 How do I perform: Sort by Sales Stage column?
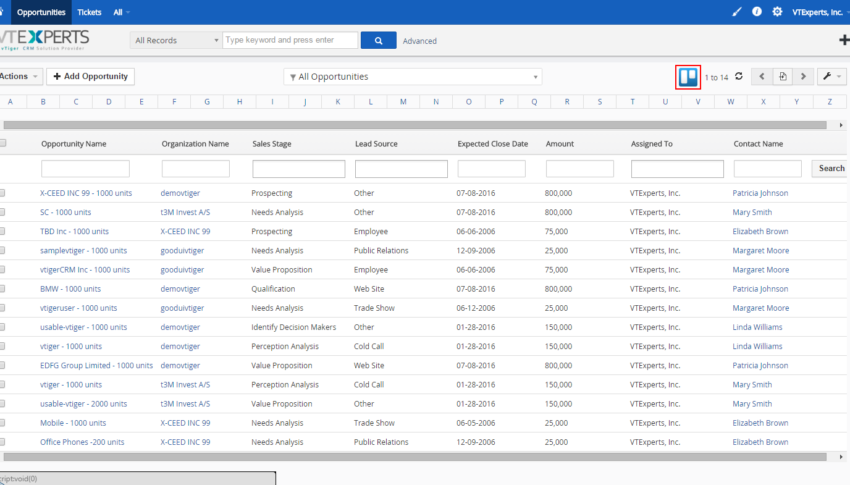tap(272, 144)
